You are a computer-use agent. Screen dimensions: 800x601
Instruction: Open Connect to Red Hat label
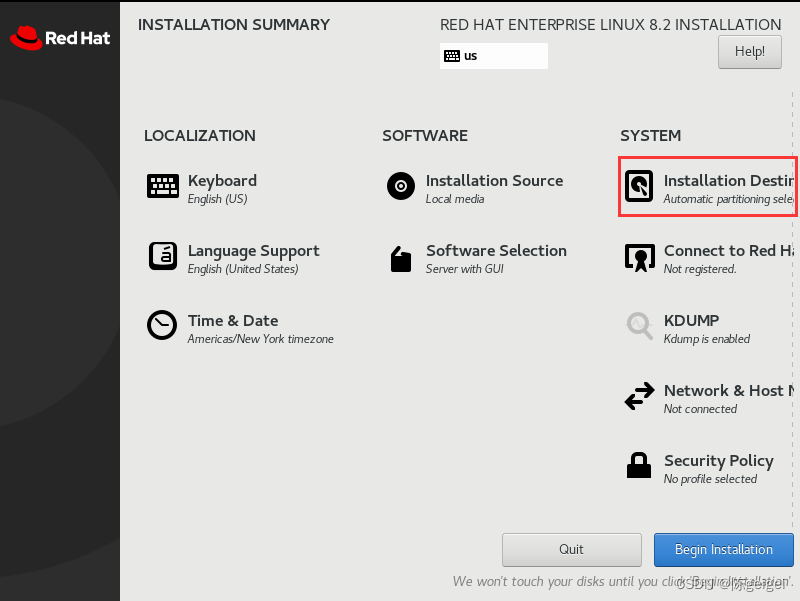(x=729, y=251)
